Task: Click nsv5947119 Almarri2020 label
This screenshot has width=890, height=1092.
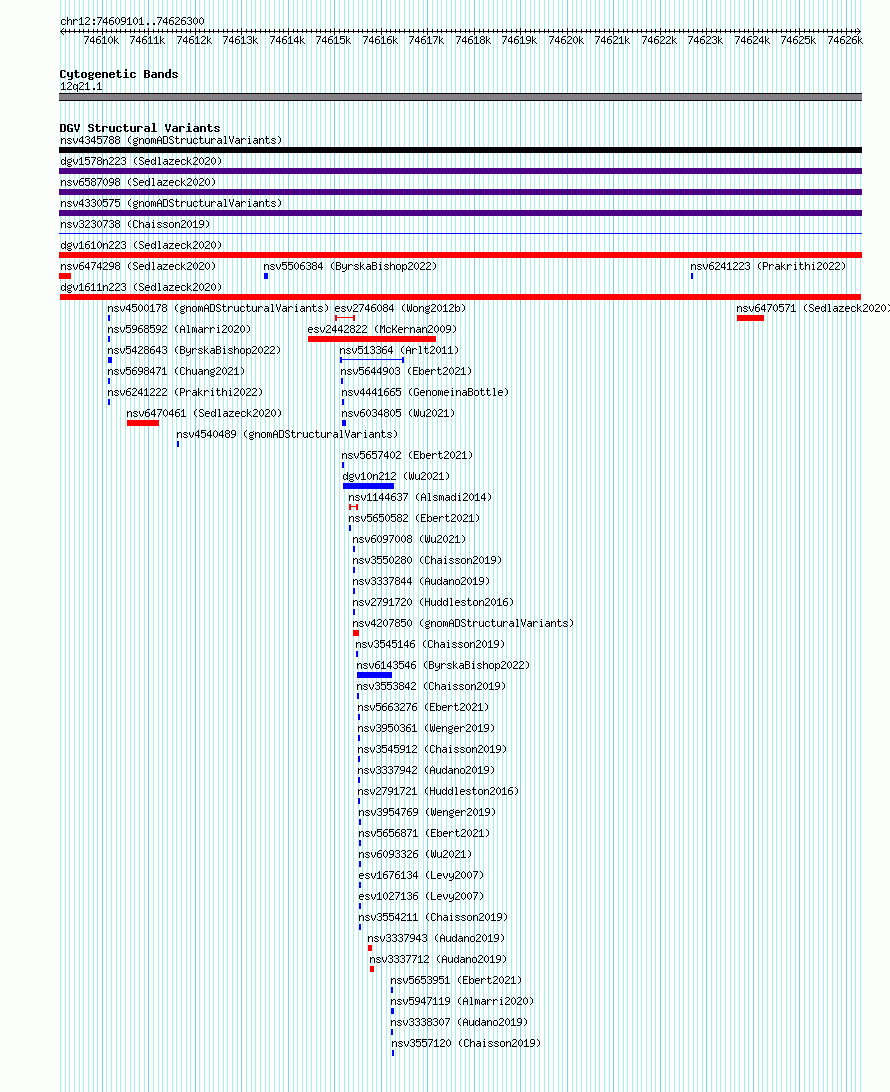Action: click(x=462, y=1001)
